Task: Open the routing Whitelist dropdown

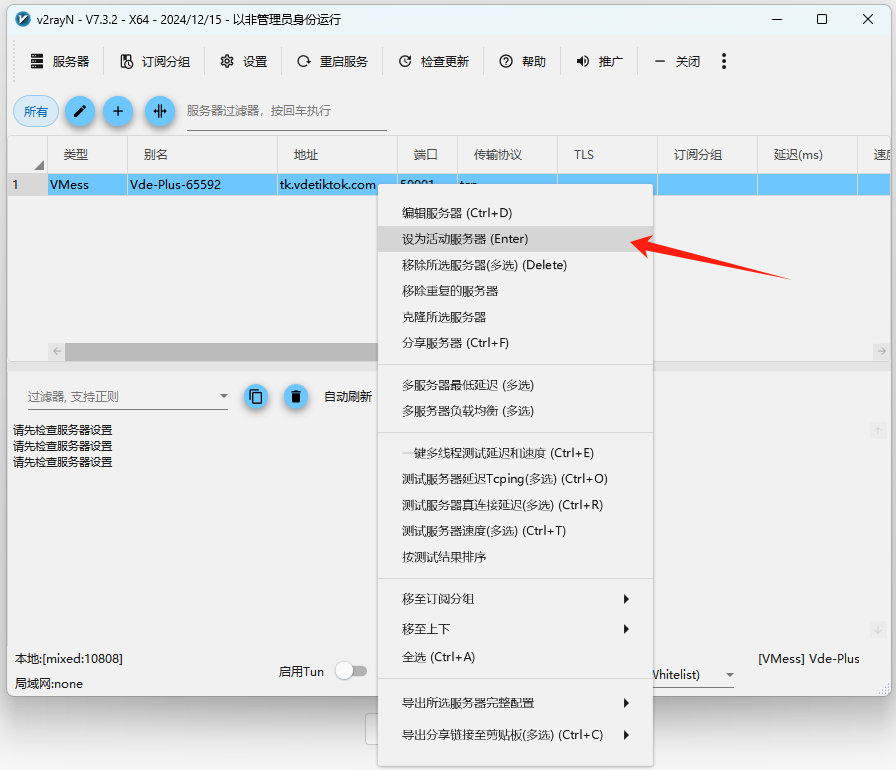Action: click(729, 675)
